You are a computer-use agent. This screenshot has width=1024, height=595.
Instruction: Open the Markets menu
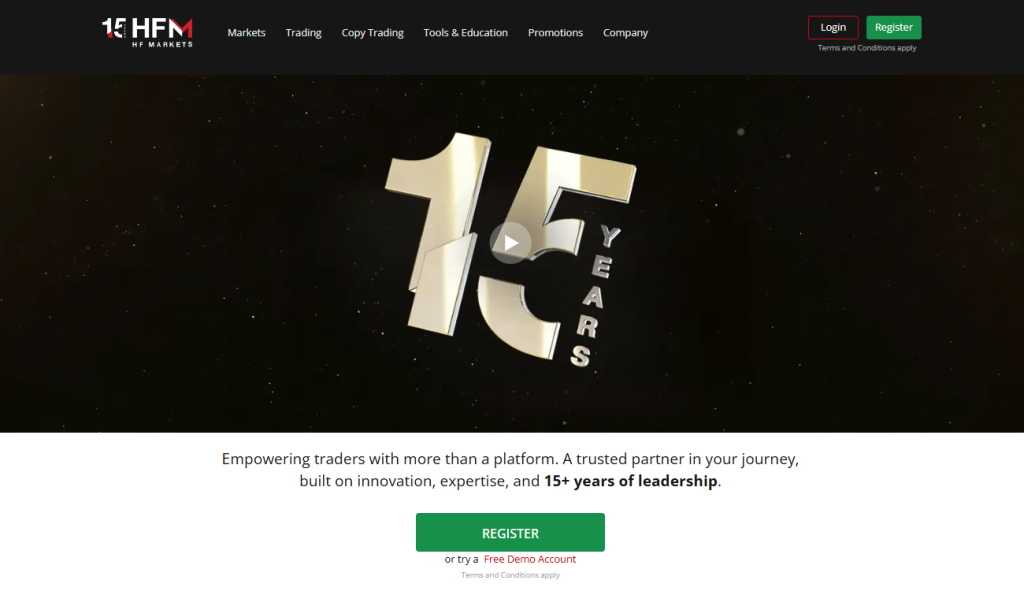(246, 33)
